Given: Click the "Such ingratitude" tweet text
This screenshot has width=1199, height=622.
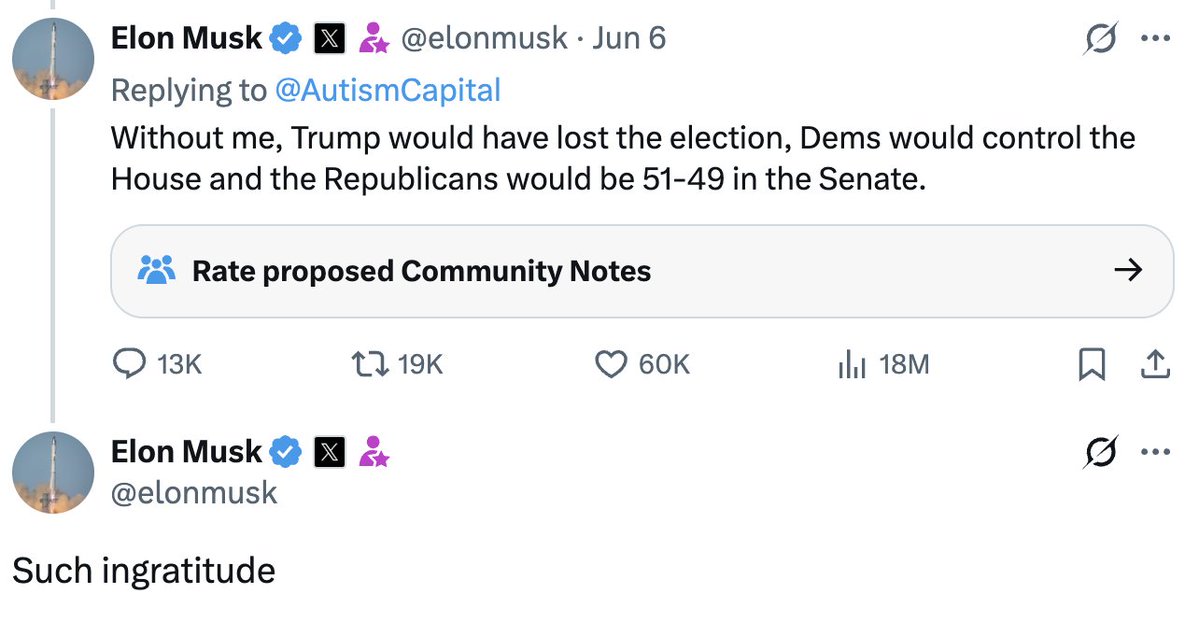Looking at the screenshot, I should coord(143,571).
